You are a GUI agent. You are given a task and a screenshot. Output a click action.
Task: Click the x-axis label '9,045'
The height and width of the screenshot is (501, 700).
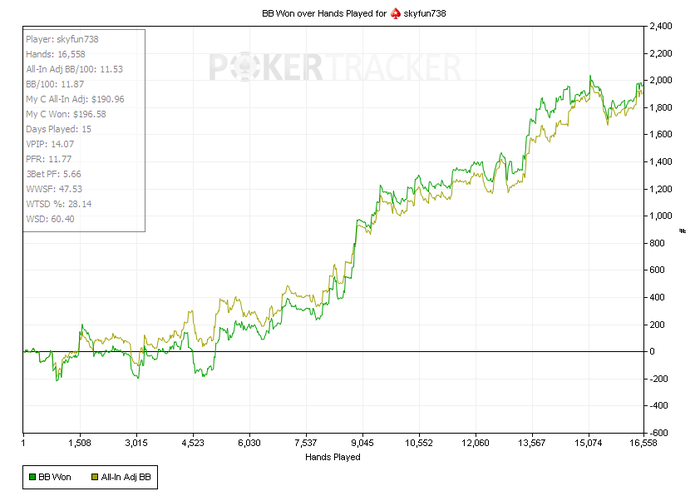[362, 443]
